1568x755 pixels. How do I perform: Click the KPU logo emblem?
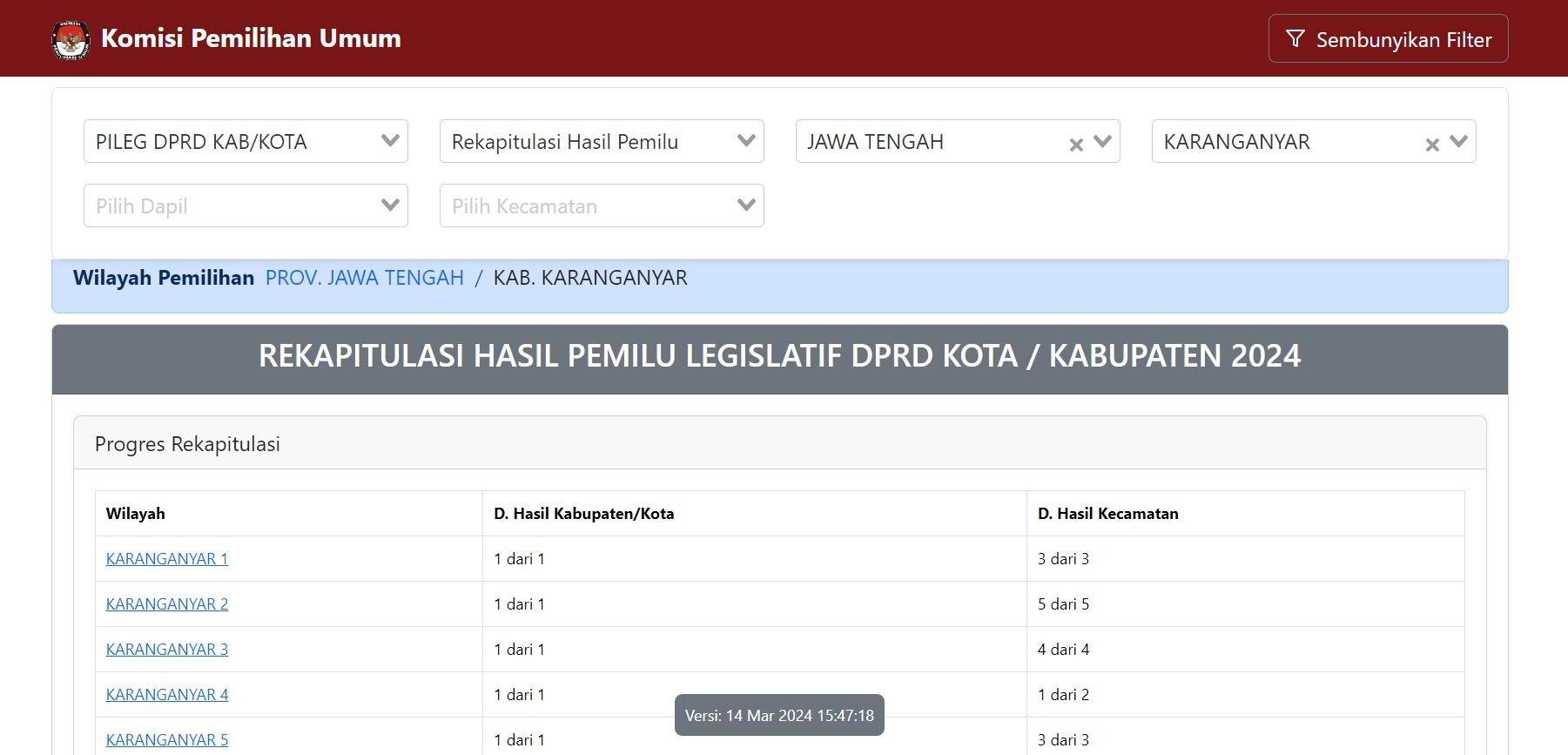coord(71,39)
